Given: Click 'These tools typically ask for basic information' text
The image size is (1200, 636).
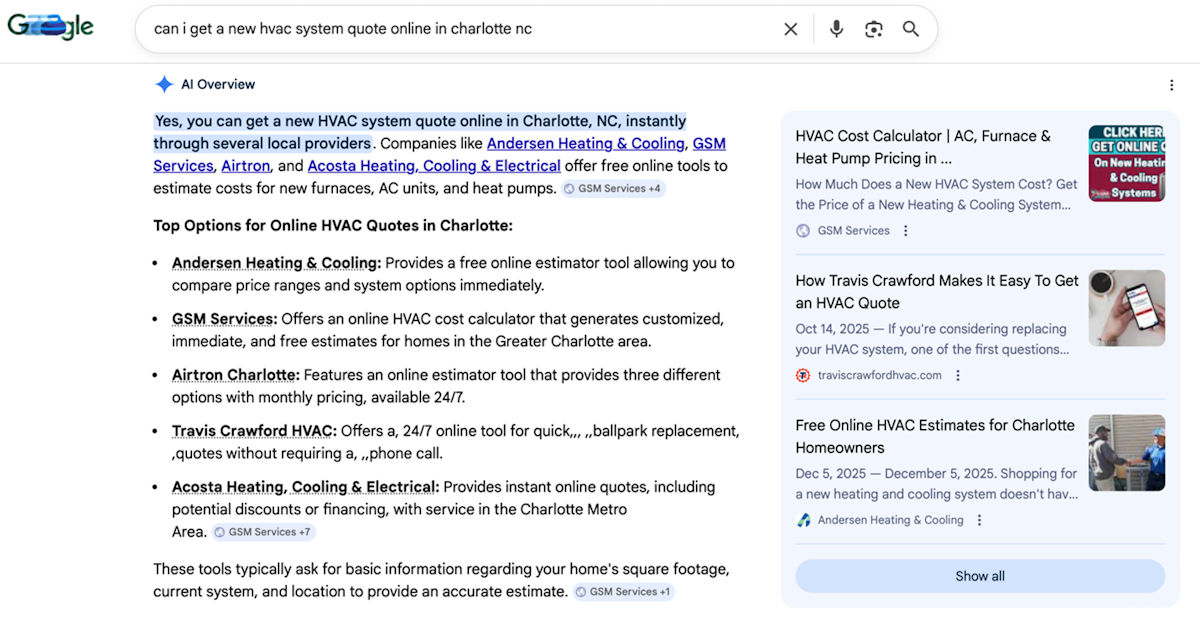Looking at the screenshot, I should pyautogui.click(x=441, y=580).
